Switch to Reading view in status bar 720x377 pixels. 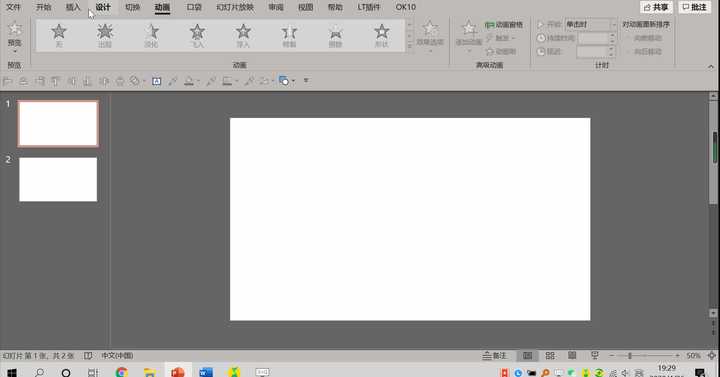[572, 356]
